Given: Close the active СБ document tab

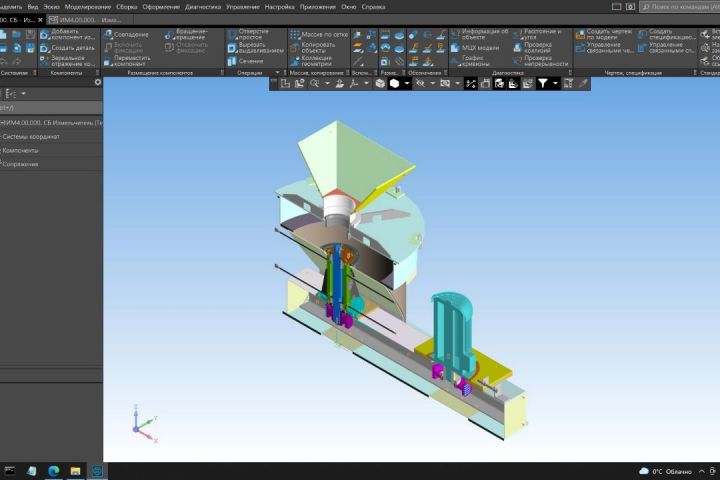Looking at the screenshot, I should click(x=40, y=20).
